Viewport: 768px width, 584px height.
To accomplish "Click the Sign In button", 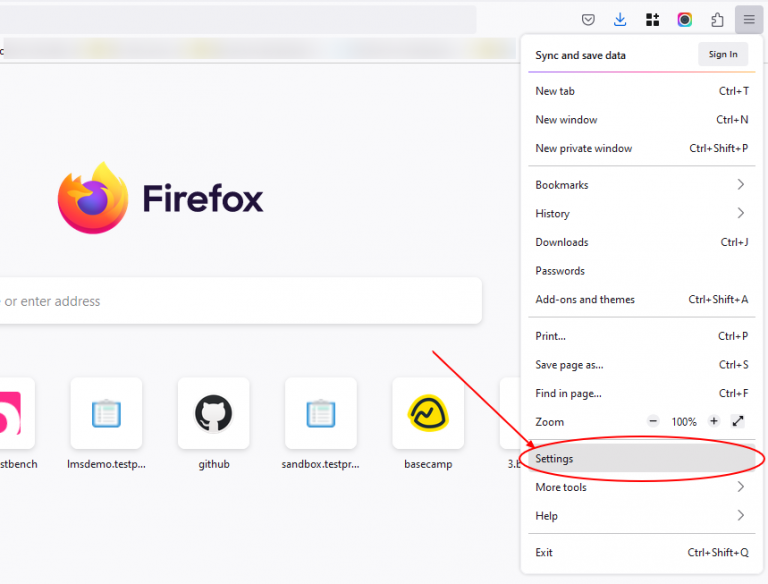I will (x=722, y=55).
